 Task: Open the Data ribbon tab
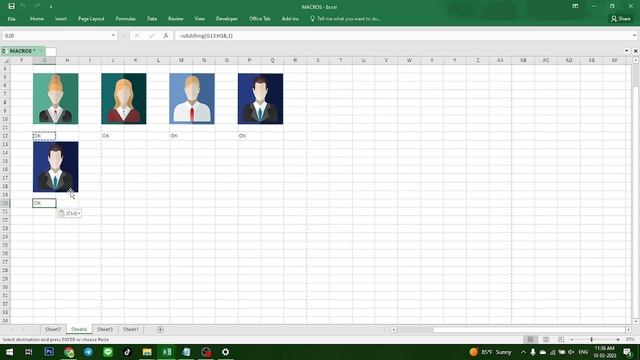152,19
